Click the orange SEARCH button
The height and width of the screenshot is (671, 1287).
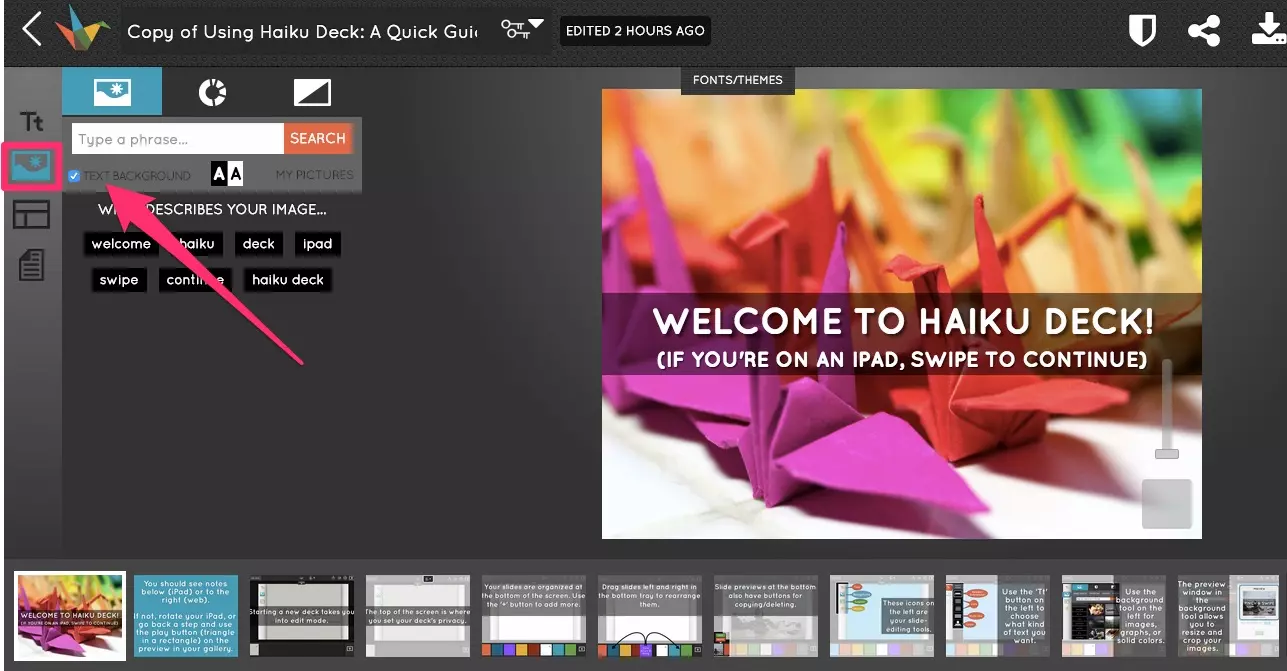pos(318,139)
